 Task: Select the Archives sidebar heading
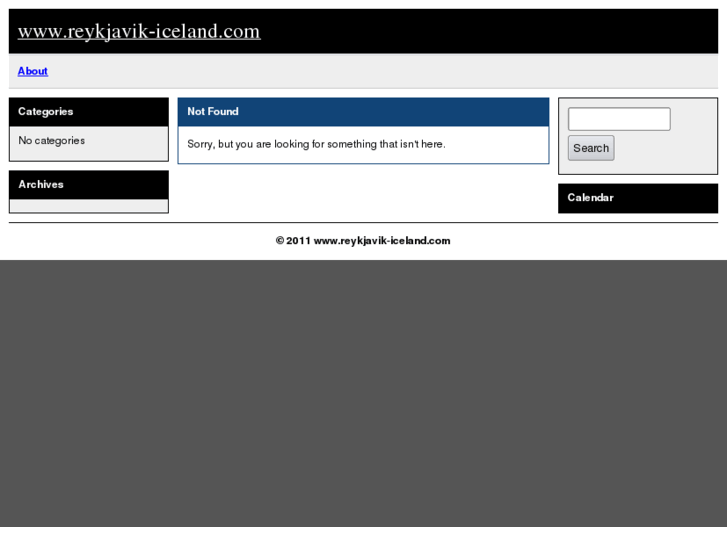(x=41, y=184)
